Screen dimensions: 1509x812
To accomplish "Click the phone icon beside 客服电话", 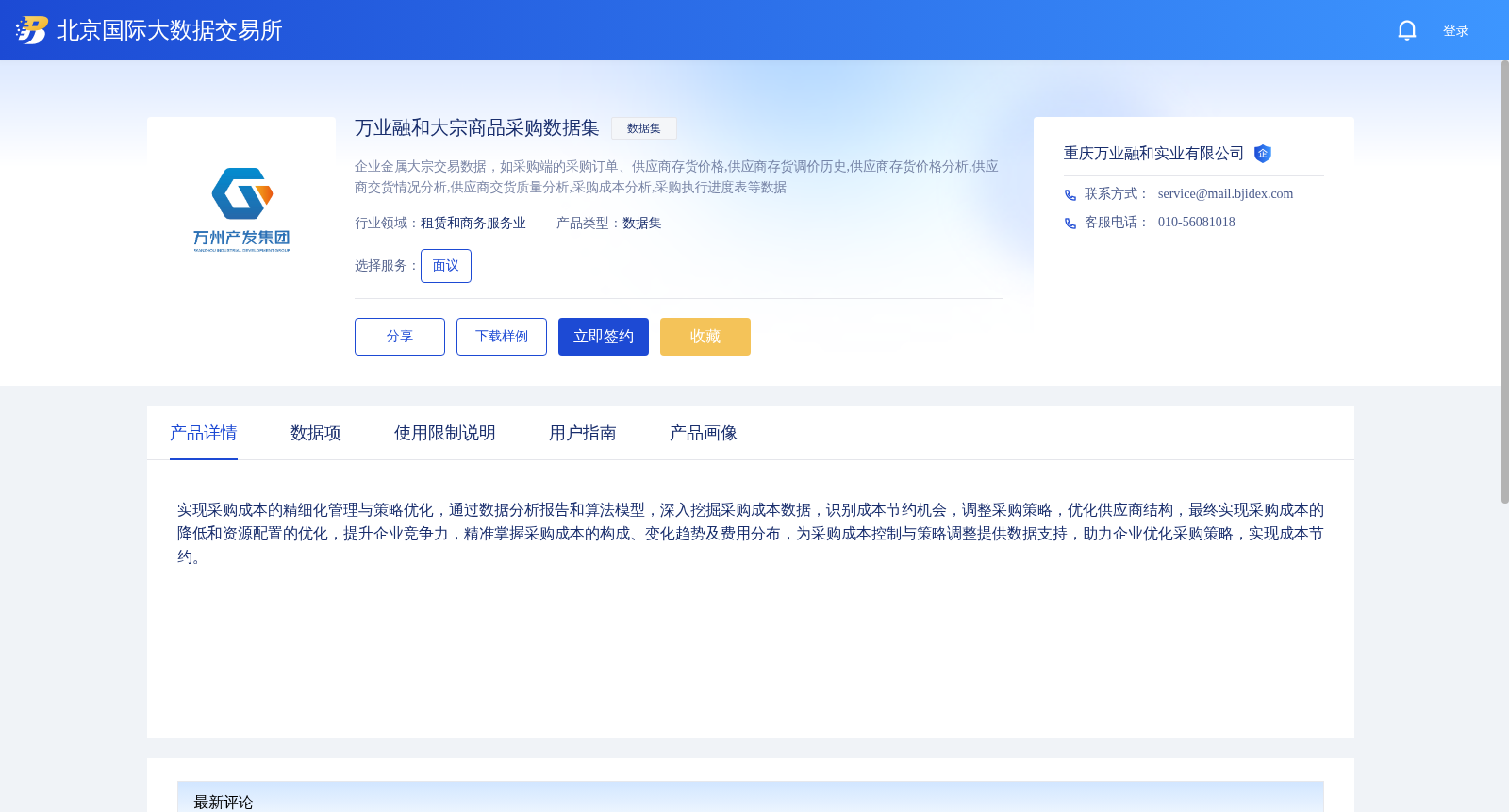I will 1070,224.
